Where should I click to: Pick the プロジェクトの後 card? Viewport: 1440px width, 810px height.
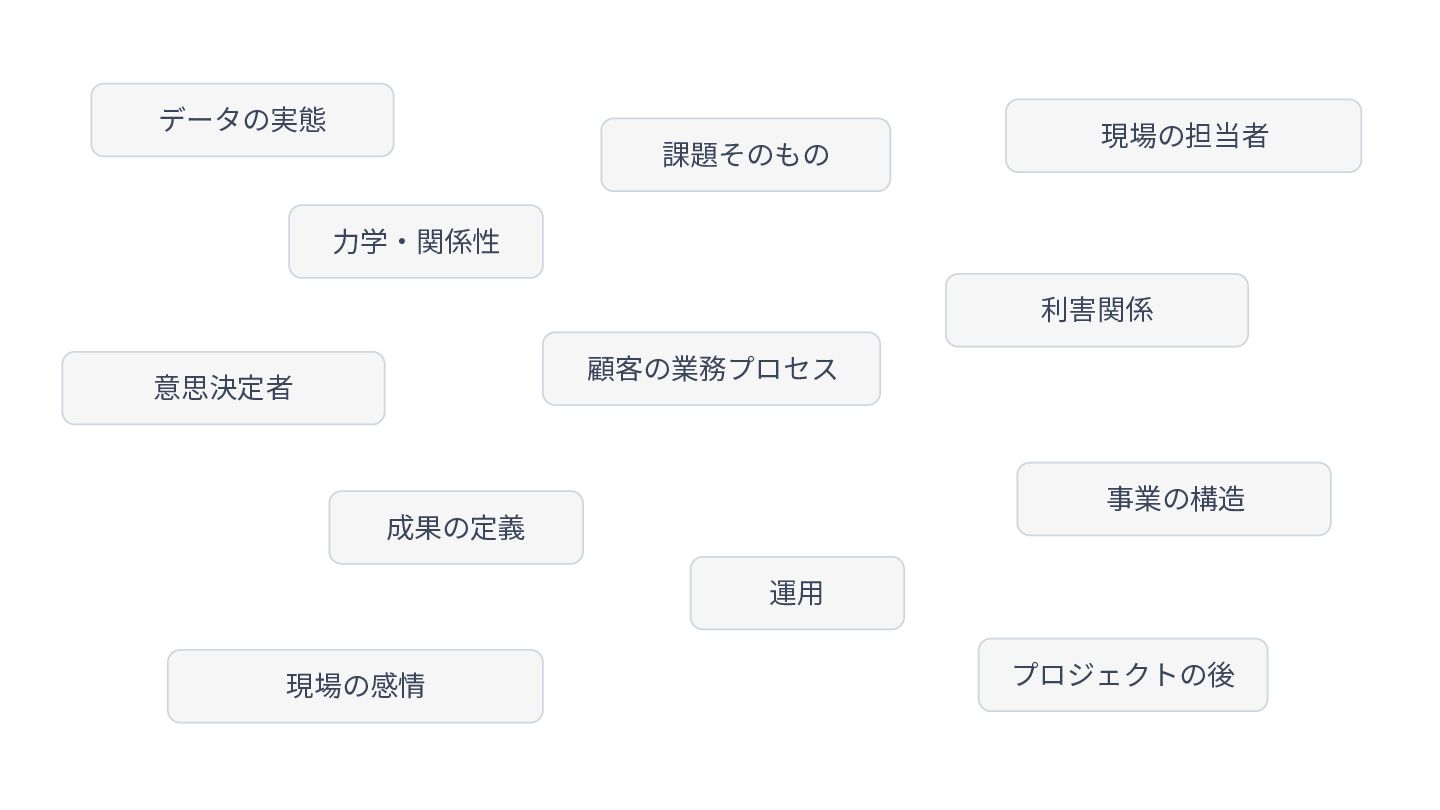[x=1123, y=675]
